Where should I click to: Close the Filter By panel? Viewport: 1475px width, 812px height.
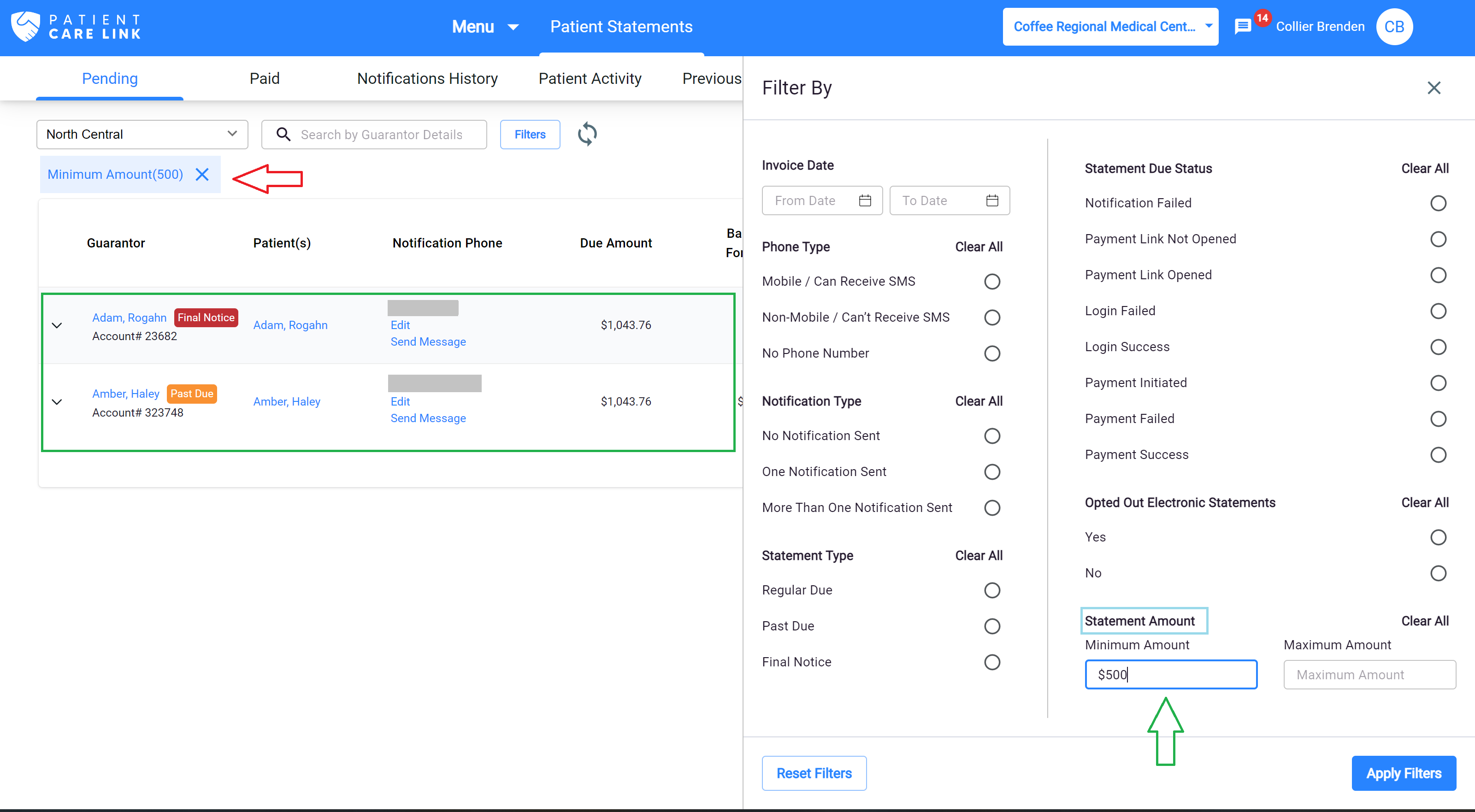[x=1433, y=88]
